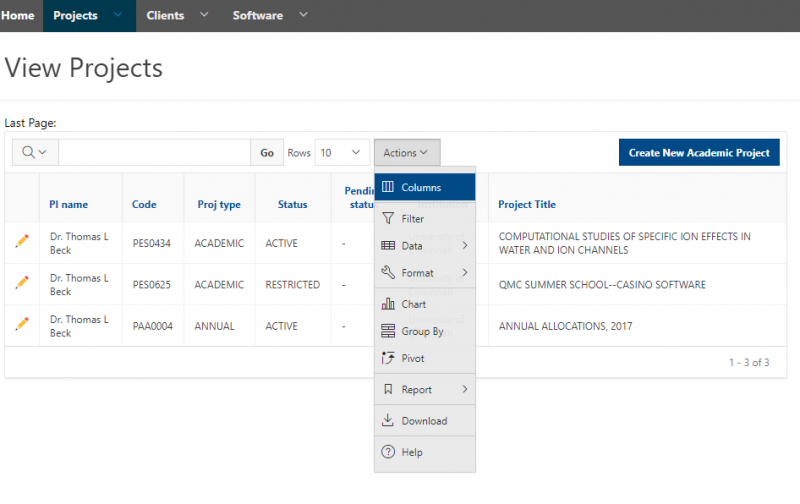Open the search column selector magnifier
The width and height of the screenshot is (800, 504).
click(x=35, y=153)
